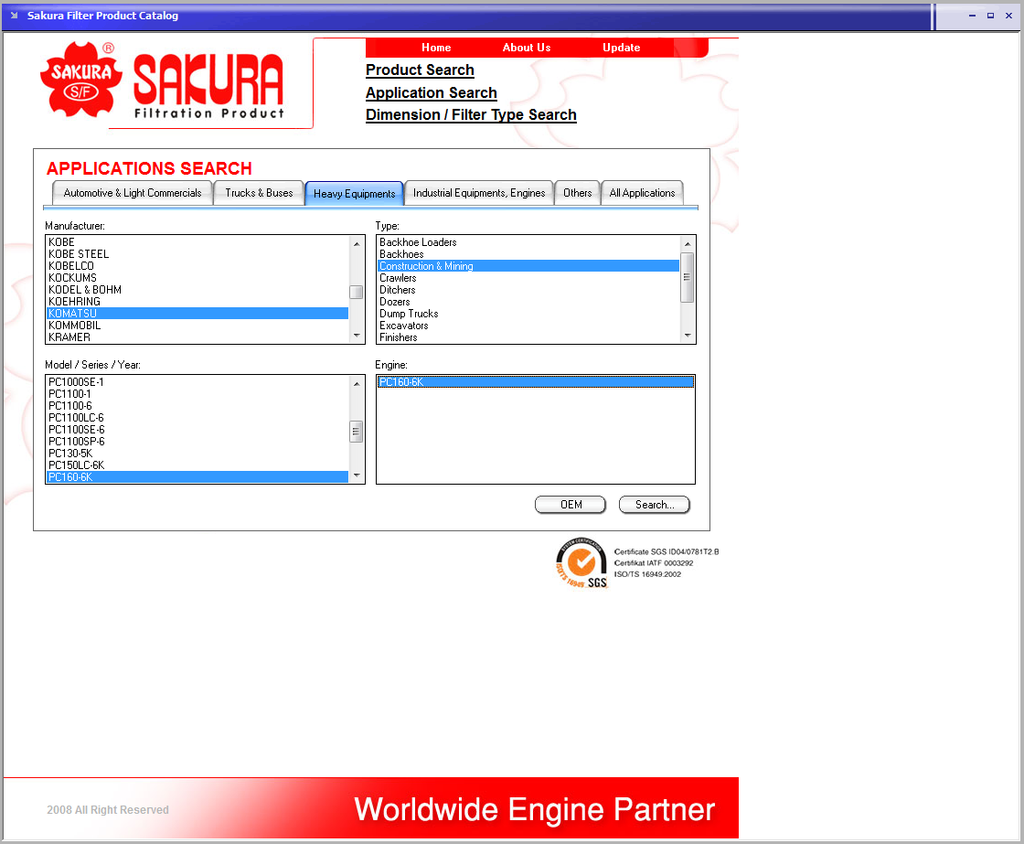Choose model PC1100-1
Image resolution: width=1024 pixels, height=844 pixels.
198,394
